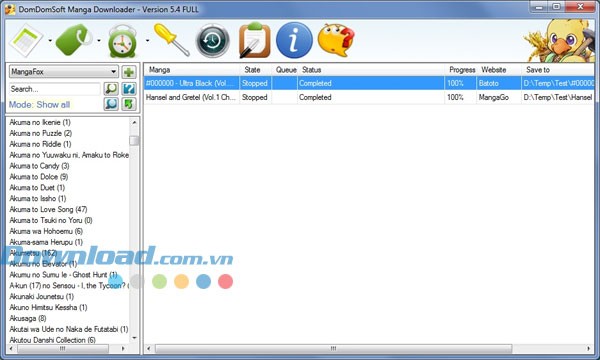Click download table scroll left arrow
600x360 pixels.
(x=149, y=349)
